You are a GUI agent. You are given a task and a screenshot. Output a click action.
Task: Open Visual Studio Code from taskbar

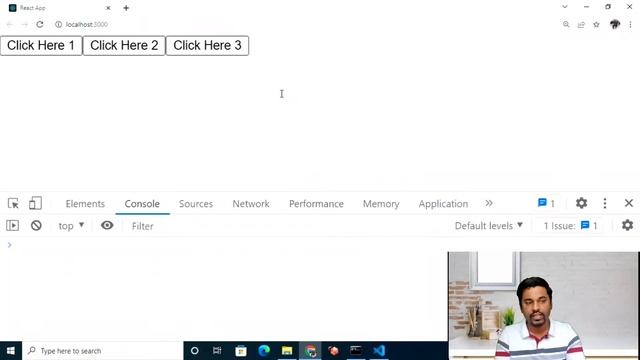tap(379, 351)
